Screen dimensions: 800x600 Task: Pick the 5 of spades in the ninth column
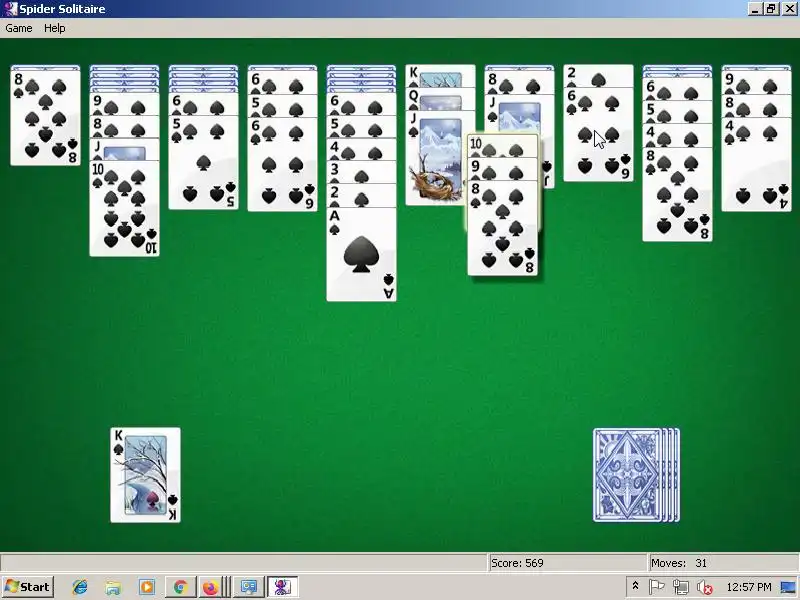pyautogui.click(x=678, y=113)
